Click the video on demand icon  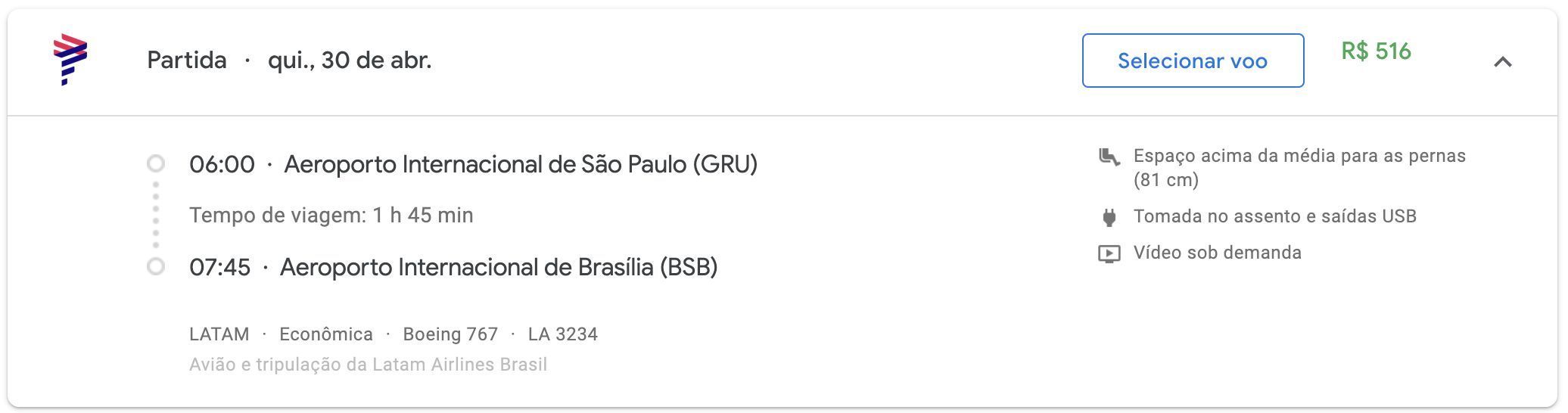click(x=1109, y=253)
